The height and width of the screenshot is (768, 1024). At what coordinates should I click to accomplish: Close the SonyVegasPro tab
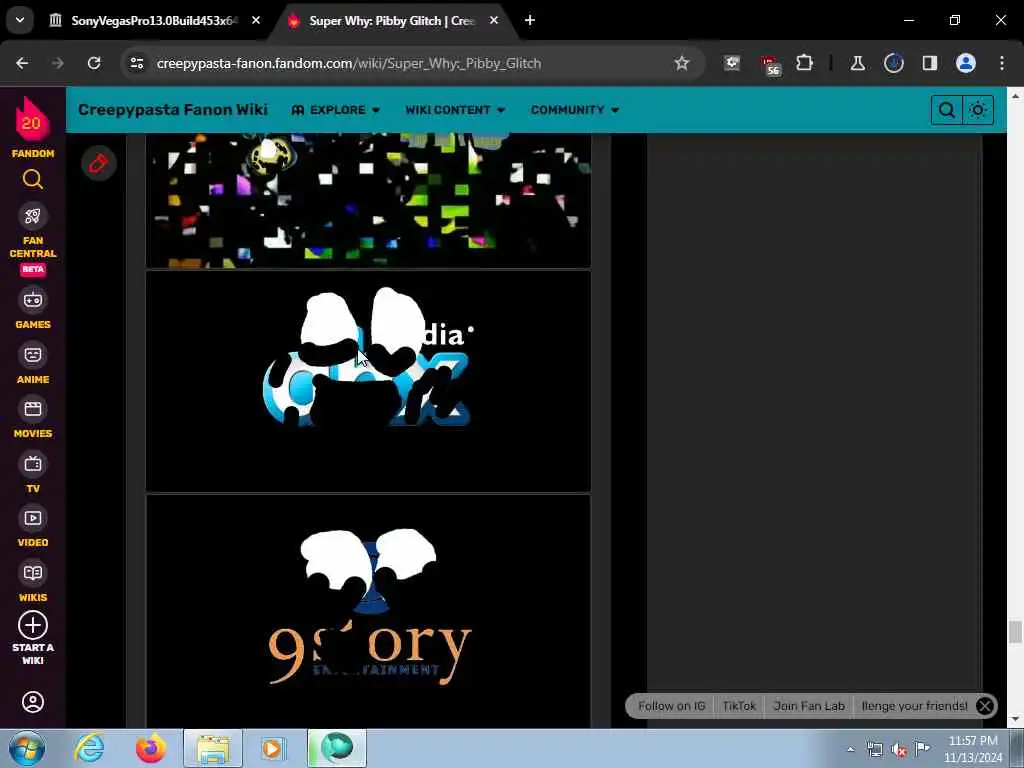click(256, 20)
